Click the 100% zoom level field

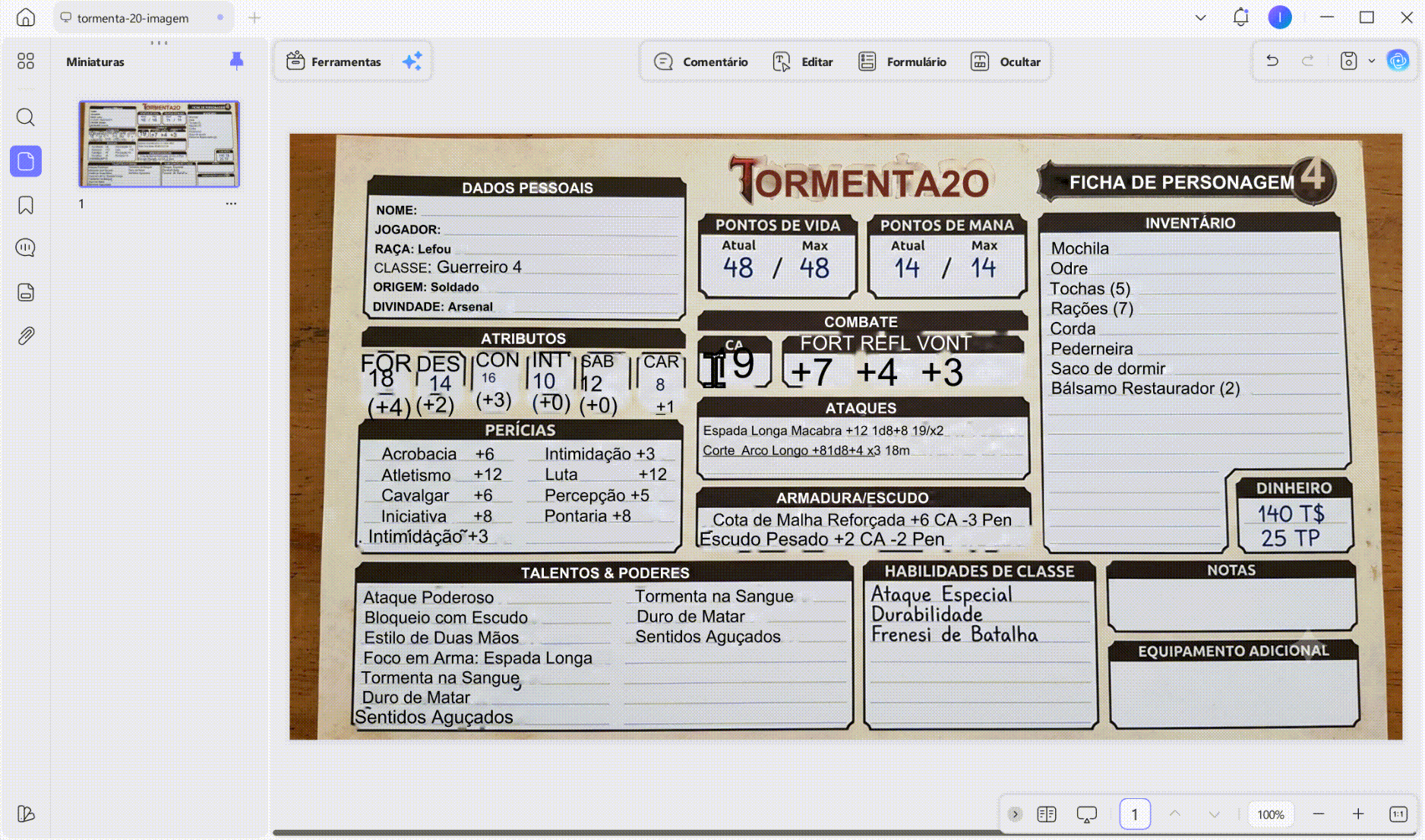(1271, 814)
